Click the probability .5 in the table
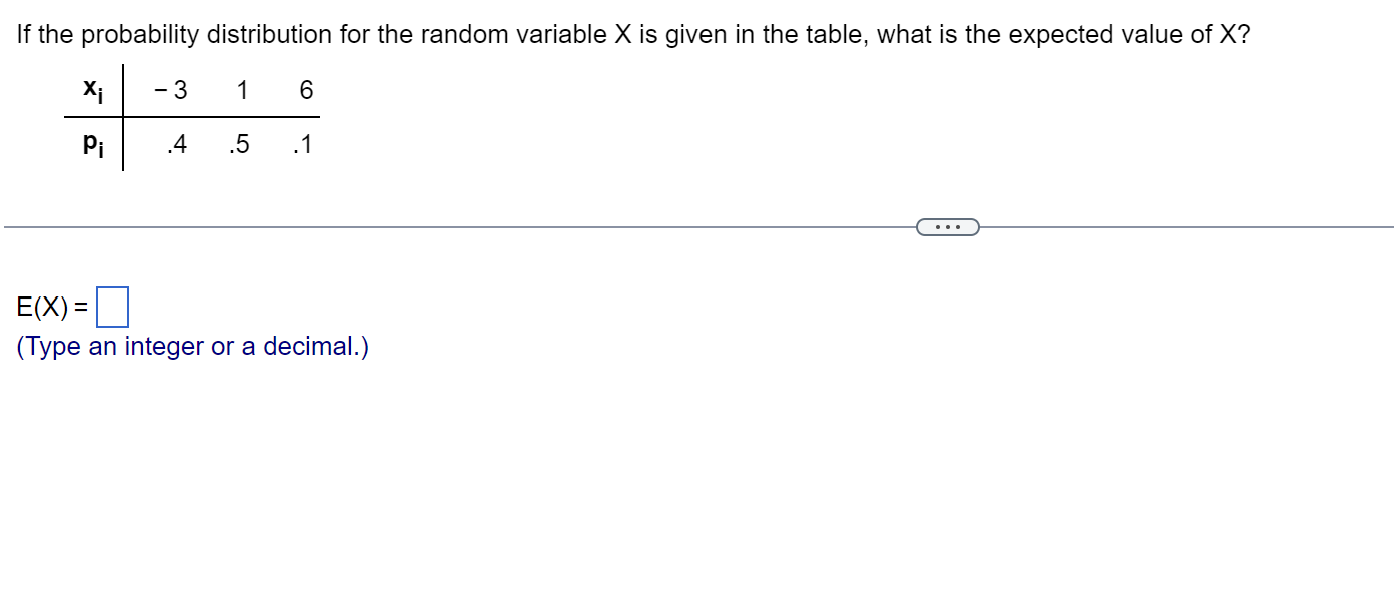Image resolution: width=1394 pixels, height=594 pixels. click(240, 144)
